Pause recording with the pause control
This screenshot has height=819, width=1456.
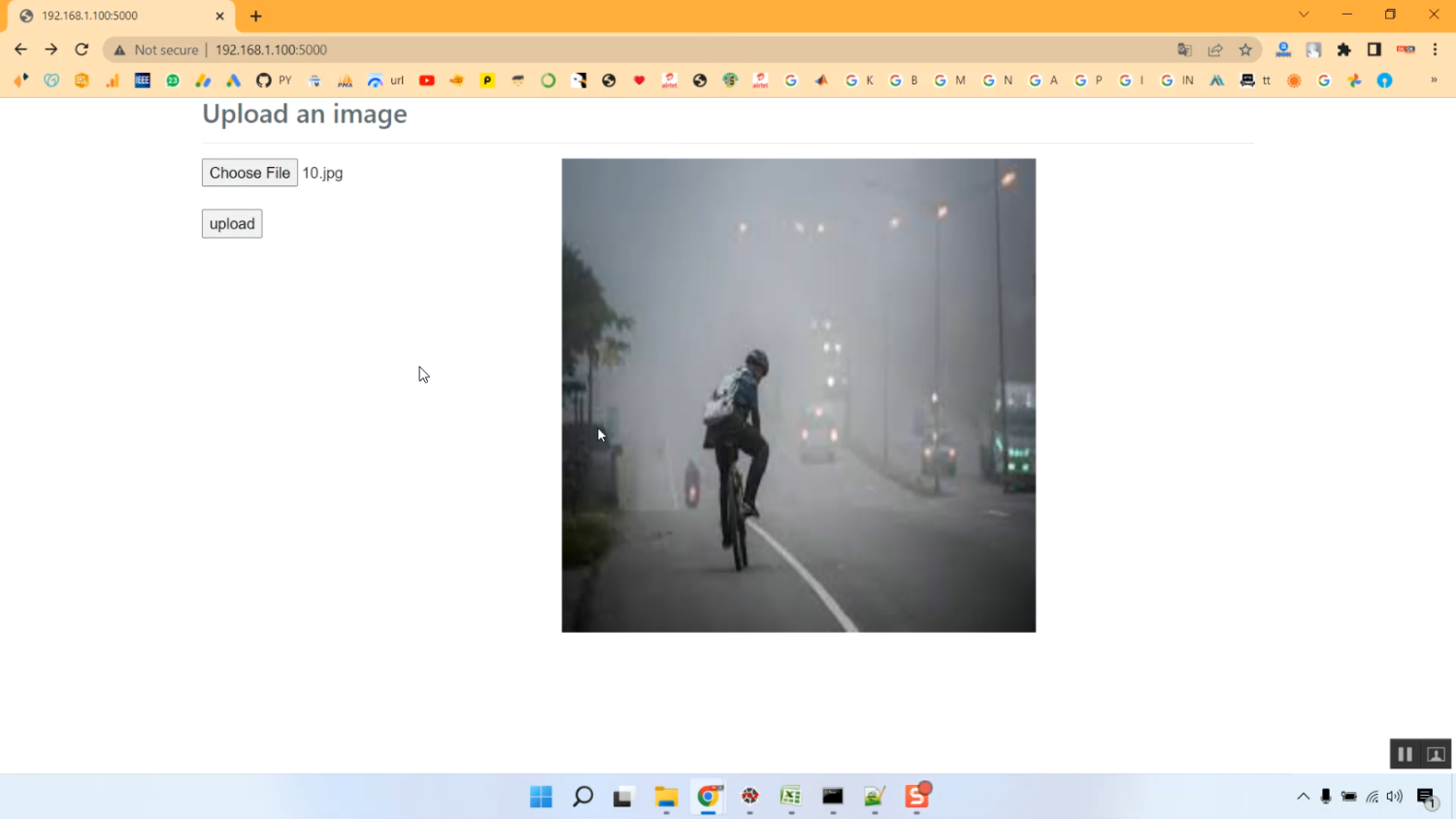click(1405, 753)
